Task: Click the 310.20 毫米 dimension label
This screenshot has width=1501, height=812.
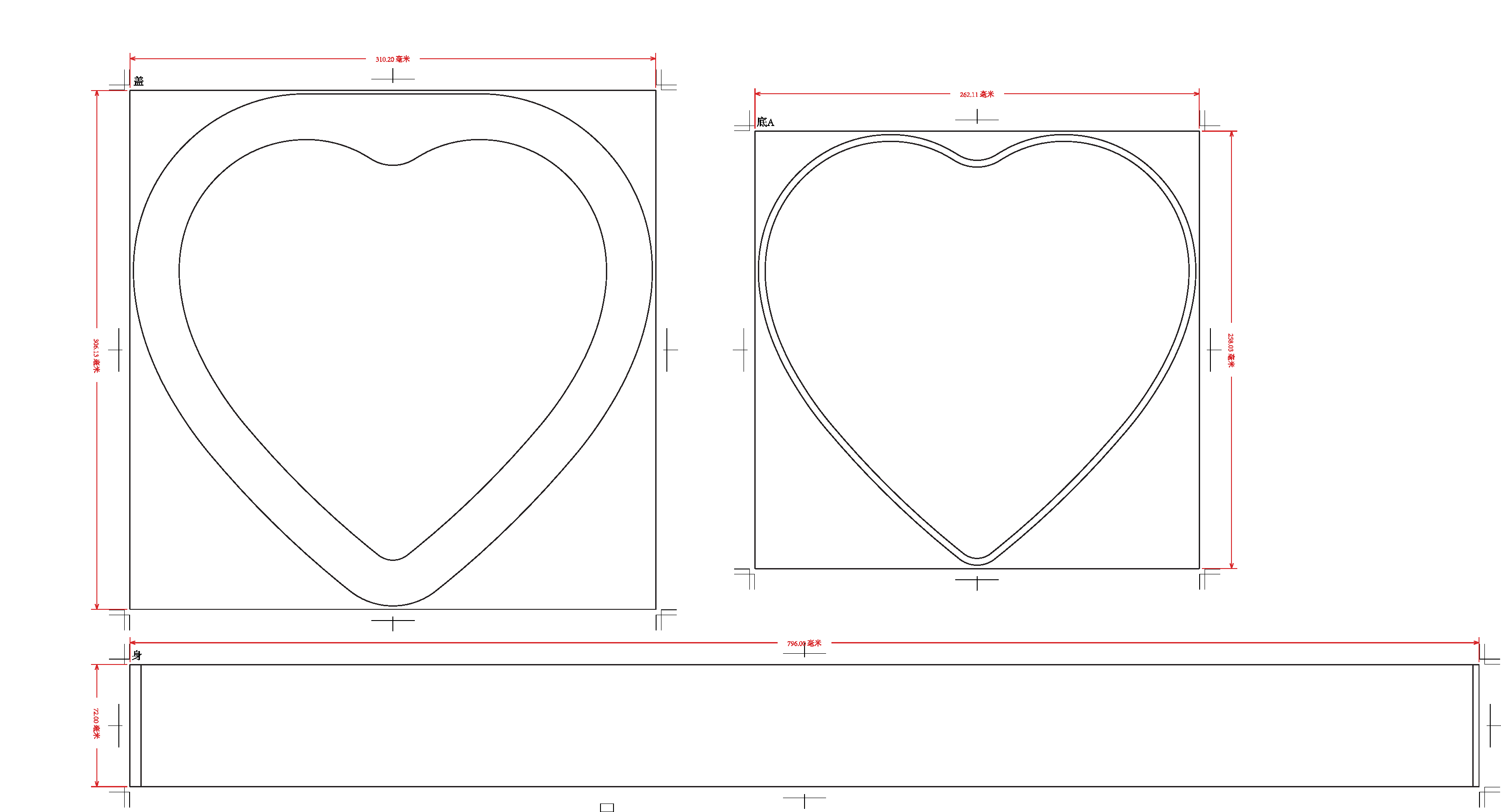Action: [392, 59]
